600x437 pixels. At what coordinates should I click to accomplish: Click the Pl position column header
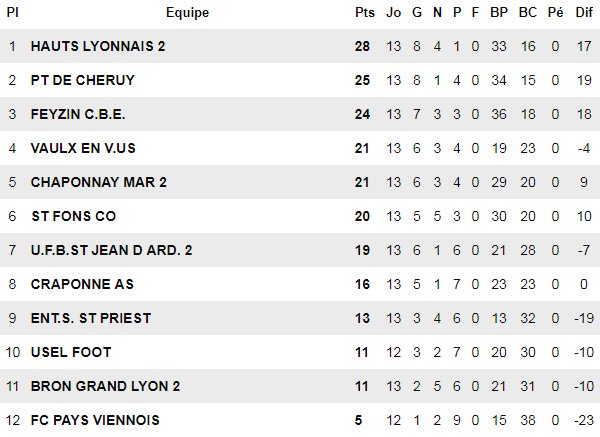pos(12,13)
